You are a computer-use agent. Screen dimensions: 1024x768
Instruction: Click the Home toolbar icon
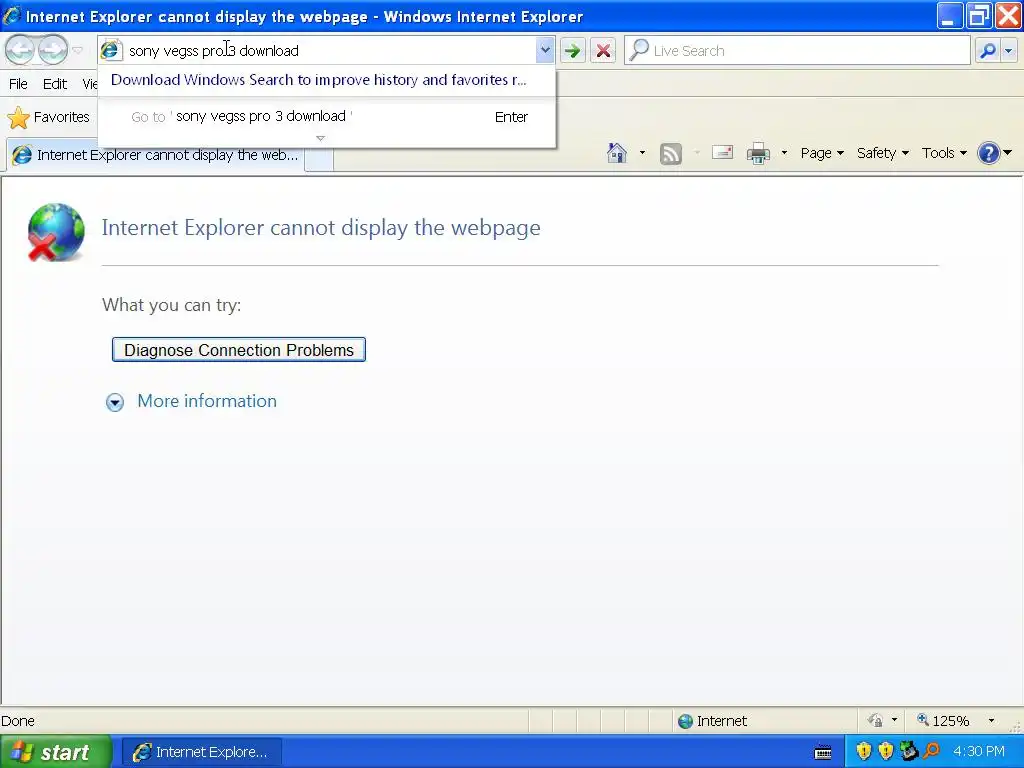pyautogui.click(x=616, y=153)
